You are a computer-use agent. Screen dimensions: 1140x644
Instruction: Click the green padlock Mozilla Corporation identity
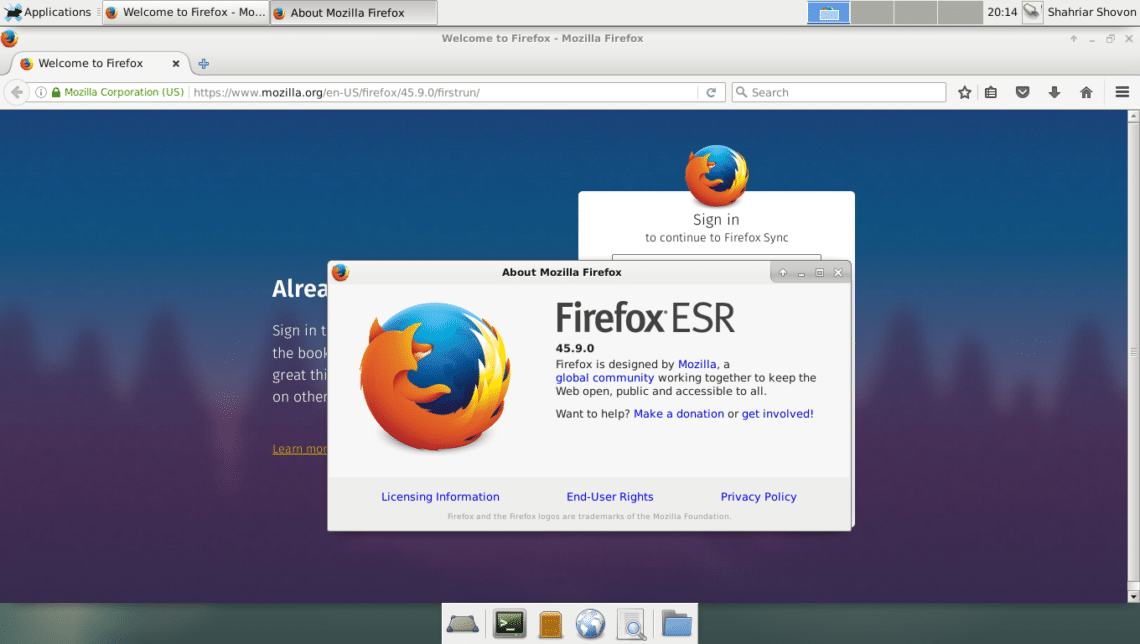(x=118, y=92)
